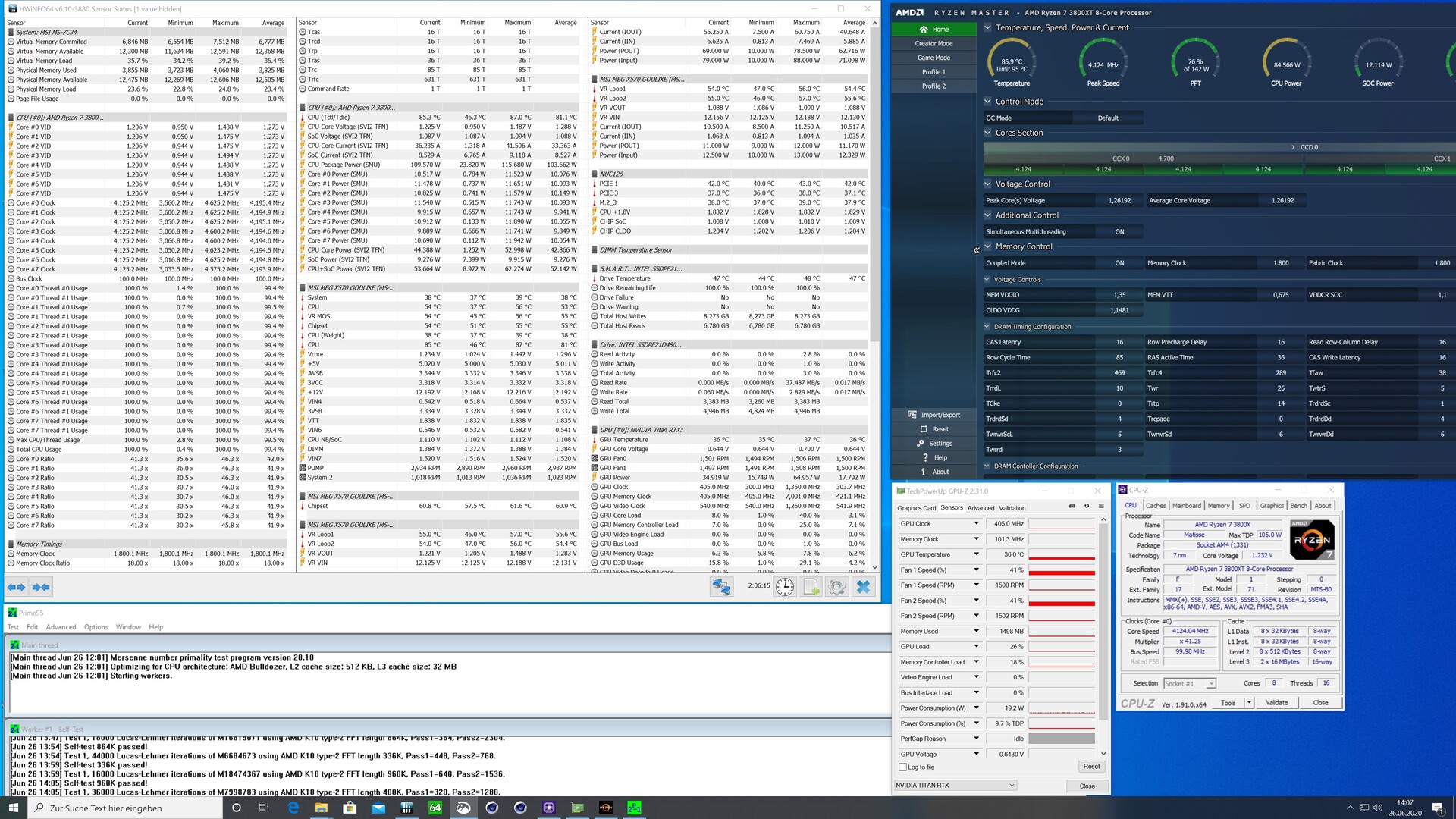Click CPU-Z Validate button

click(1277, 703)
